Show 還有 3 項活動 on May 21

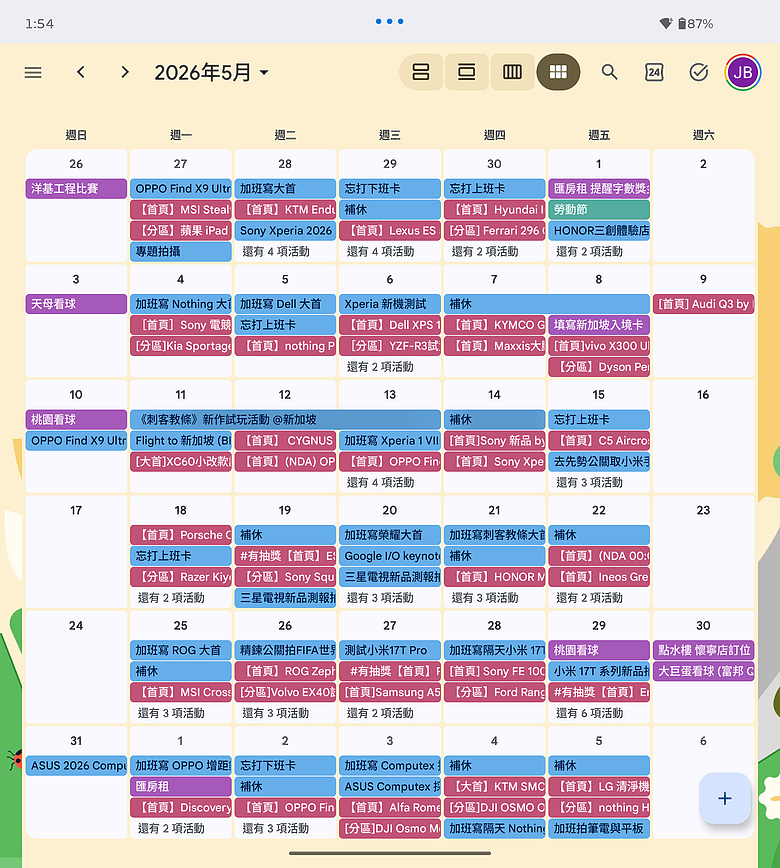pos(485,598)
